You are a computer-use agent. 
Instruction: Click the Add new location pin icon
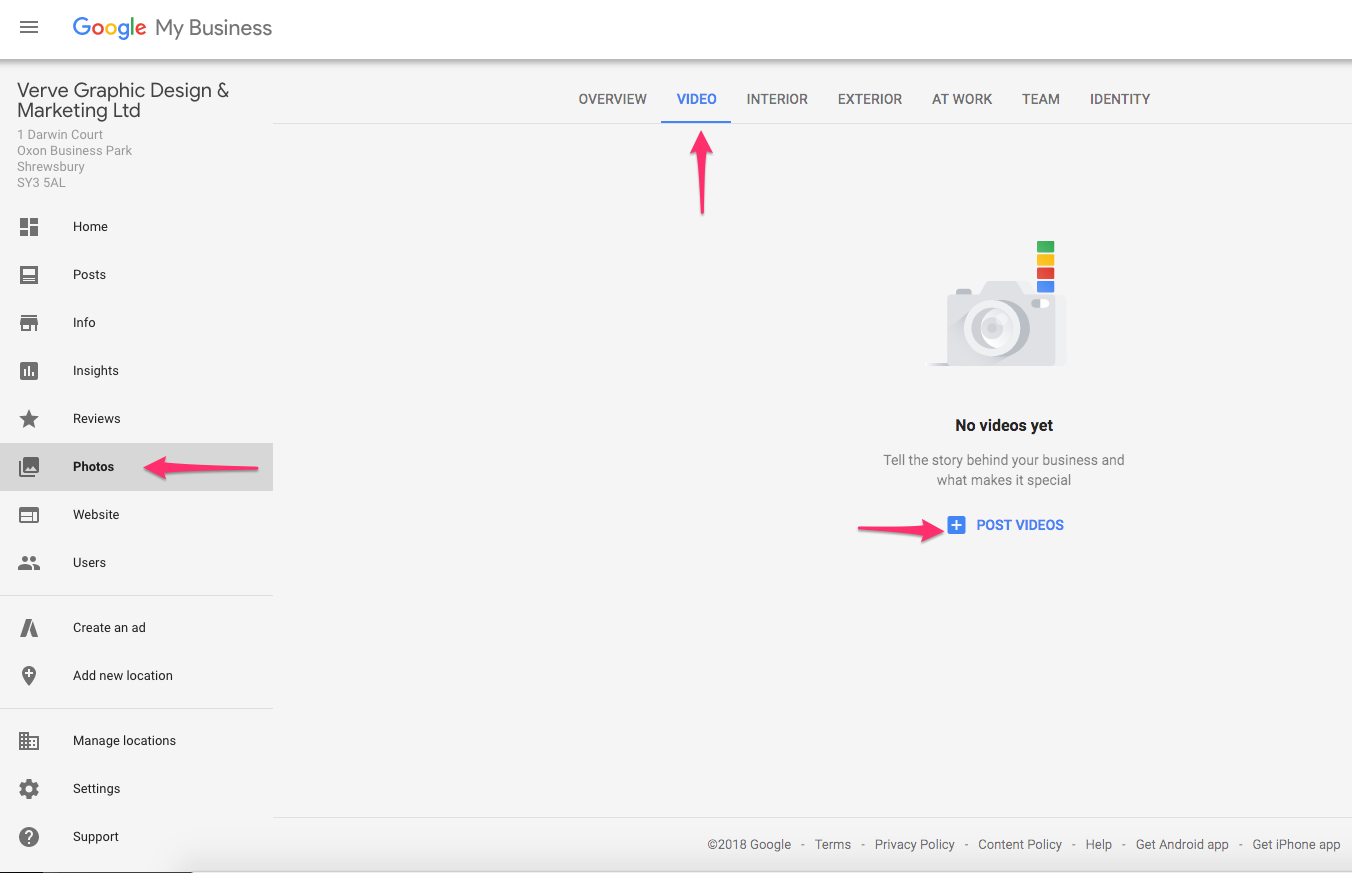pyautogui.click(x=29, y=676)
